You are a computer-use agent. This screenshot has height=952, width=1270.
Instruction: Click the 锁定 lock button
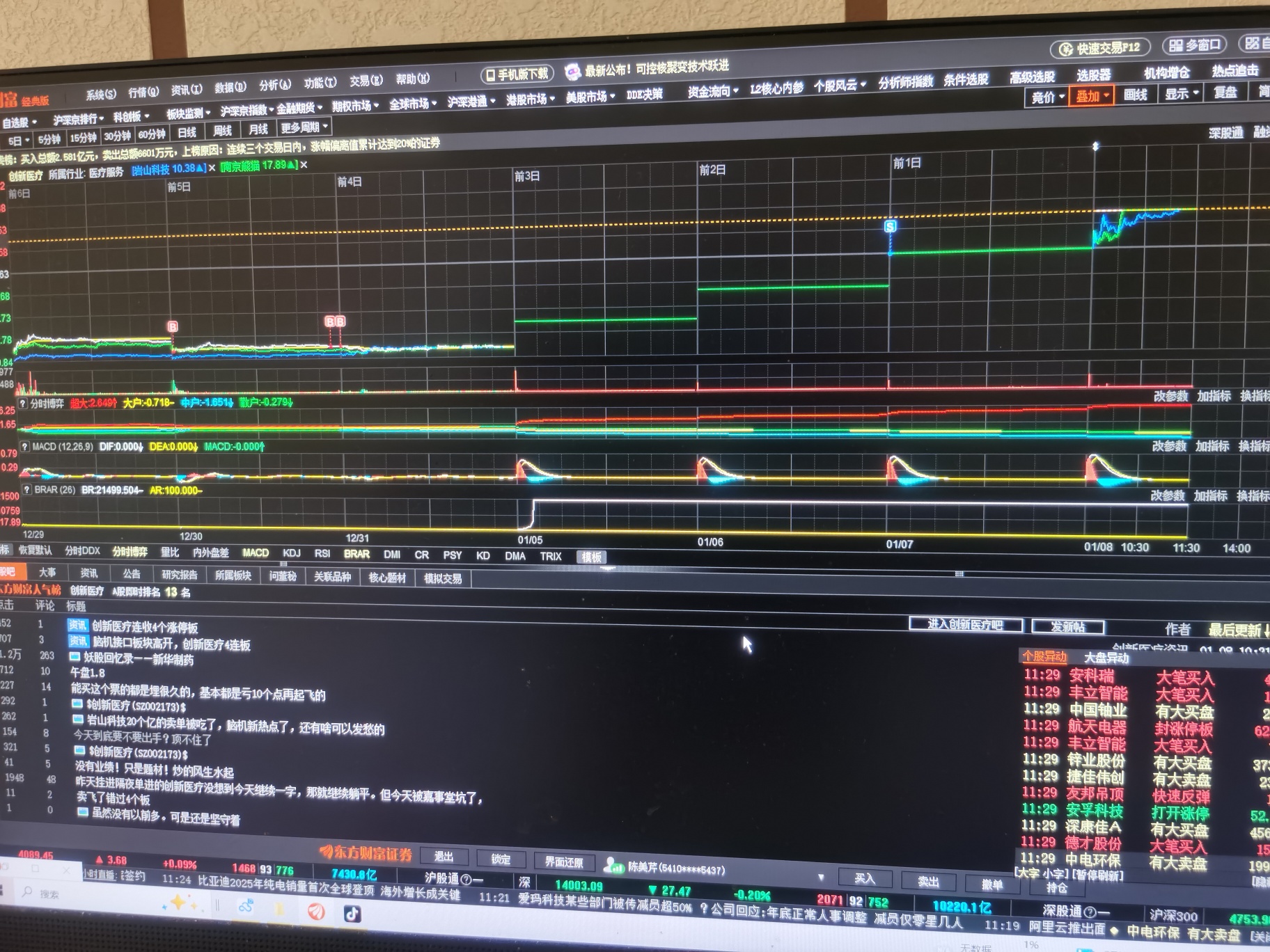point(500,859)
